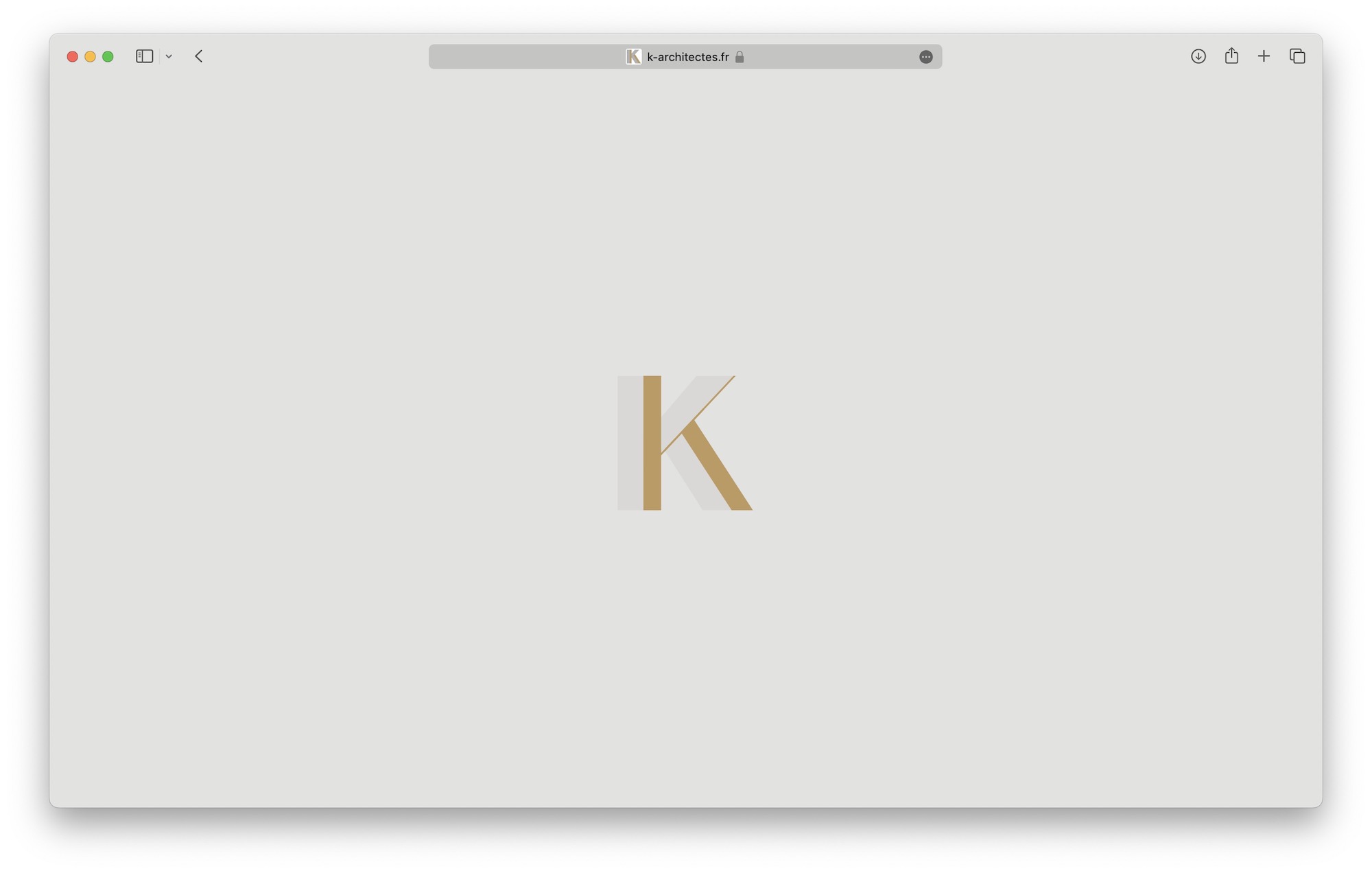The height and width of the screenshot is (873, 1372).
Task: Minimize the window with the yellow button
Action: 90,56
